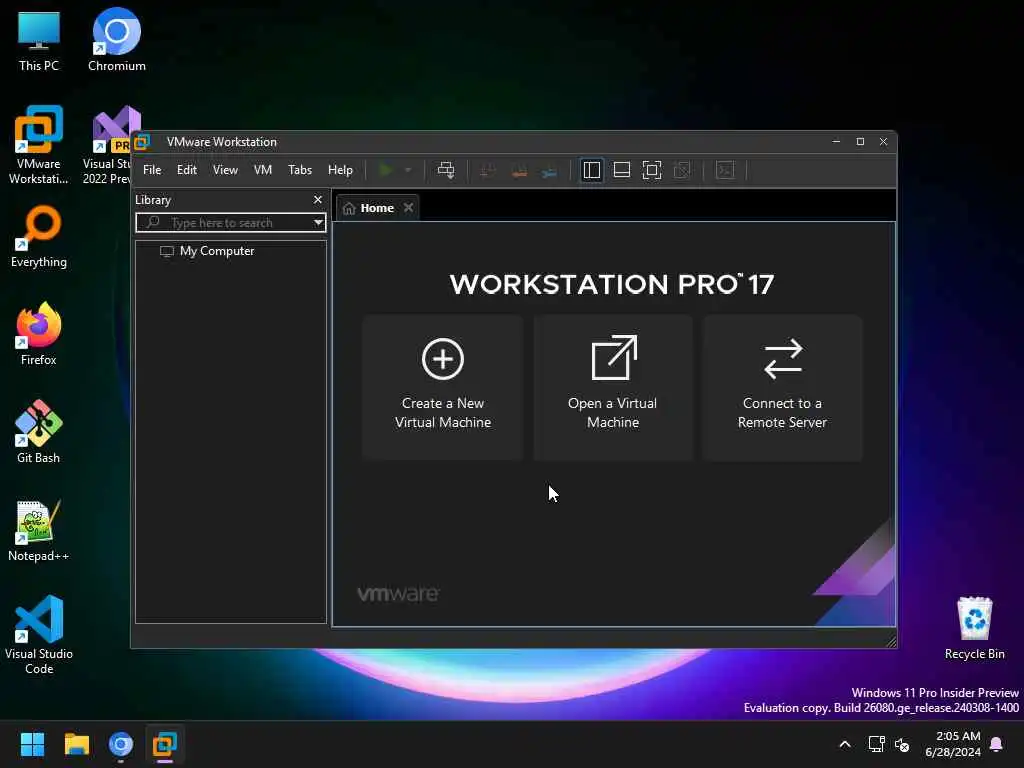The height and width of the screenshot is (768, 1024).
Task: Open the View menu
Action: (x=225, y=170)
